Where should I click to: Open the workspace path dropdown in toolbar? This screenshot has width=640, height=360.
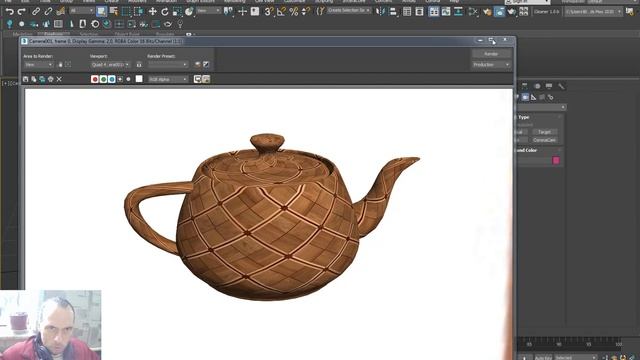pos(593,12)
